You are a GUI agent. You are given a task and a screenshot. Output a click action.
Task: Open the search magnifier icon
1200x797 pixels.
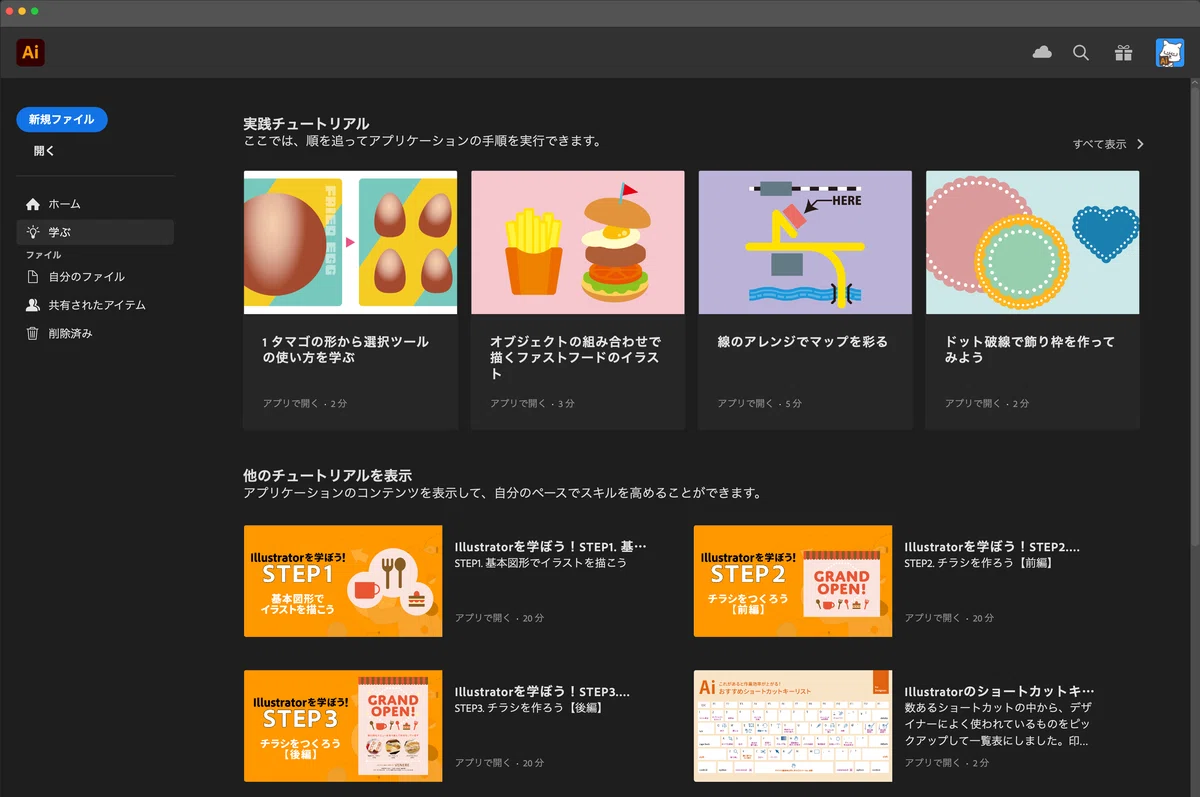coord(1081,53)
